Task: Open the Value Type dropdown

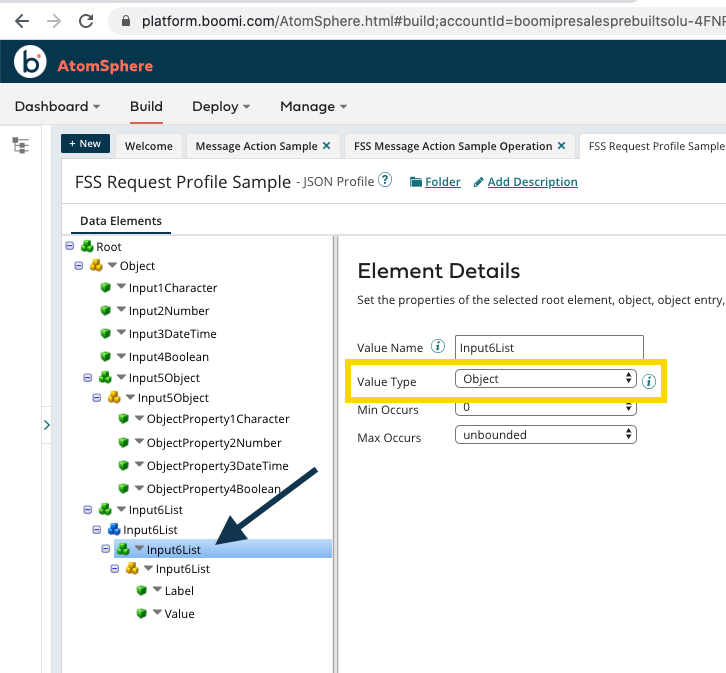Action: (544, 379)
